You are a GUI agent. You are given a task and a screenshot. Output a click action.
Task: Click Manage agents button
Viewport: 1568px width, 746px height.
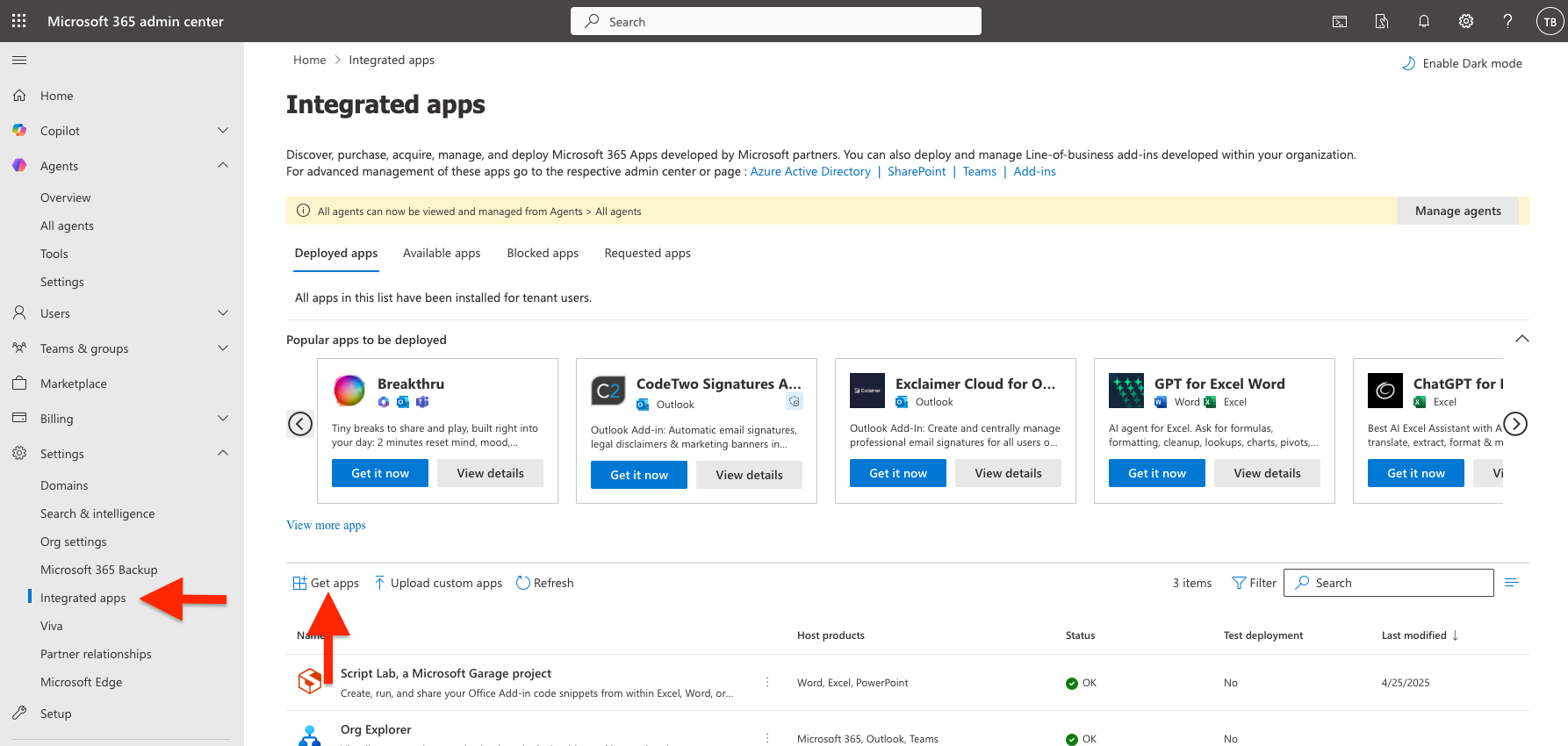pyautogui.click(x=1458, y=211)
